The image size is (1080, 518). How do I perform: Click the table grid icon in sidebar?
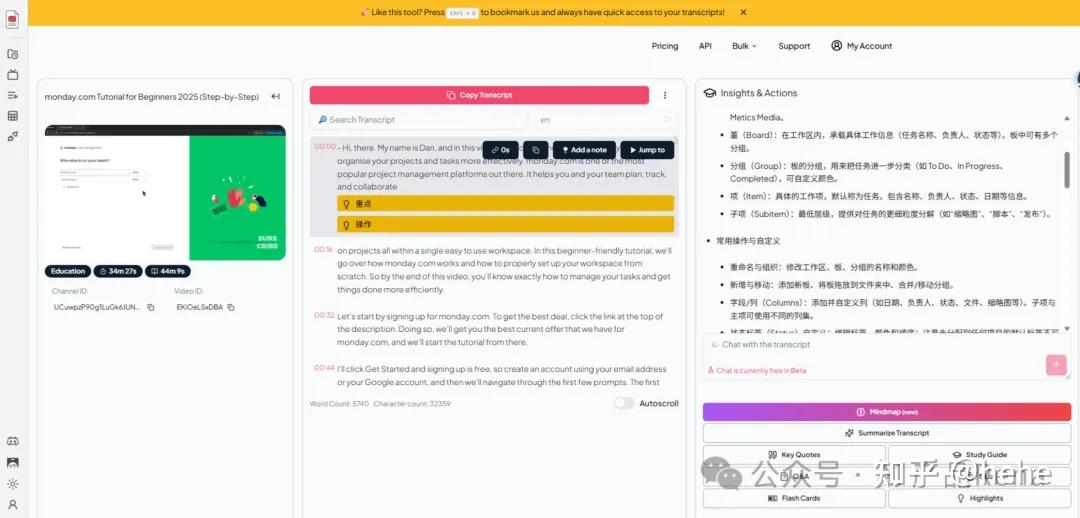(x=13, y=116)
